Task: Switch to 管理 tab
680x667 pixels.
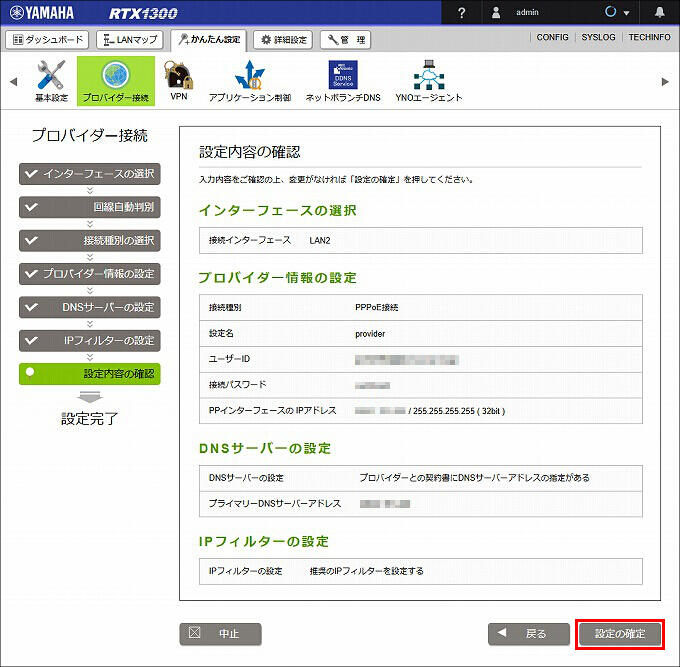Action: coord(345,40)
